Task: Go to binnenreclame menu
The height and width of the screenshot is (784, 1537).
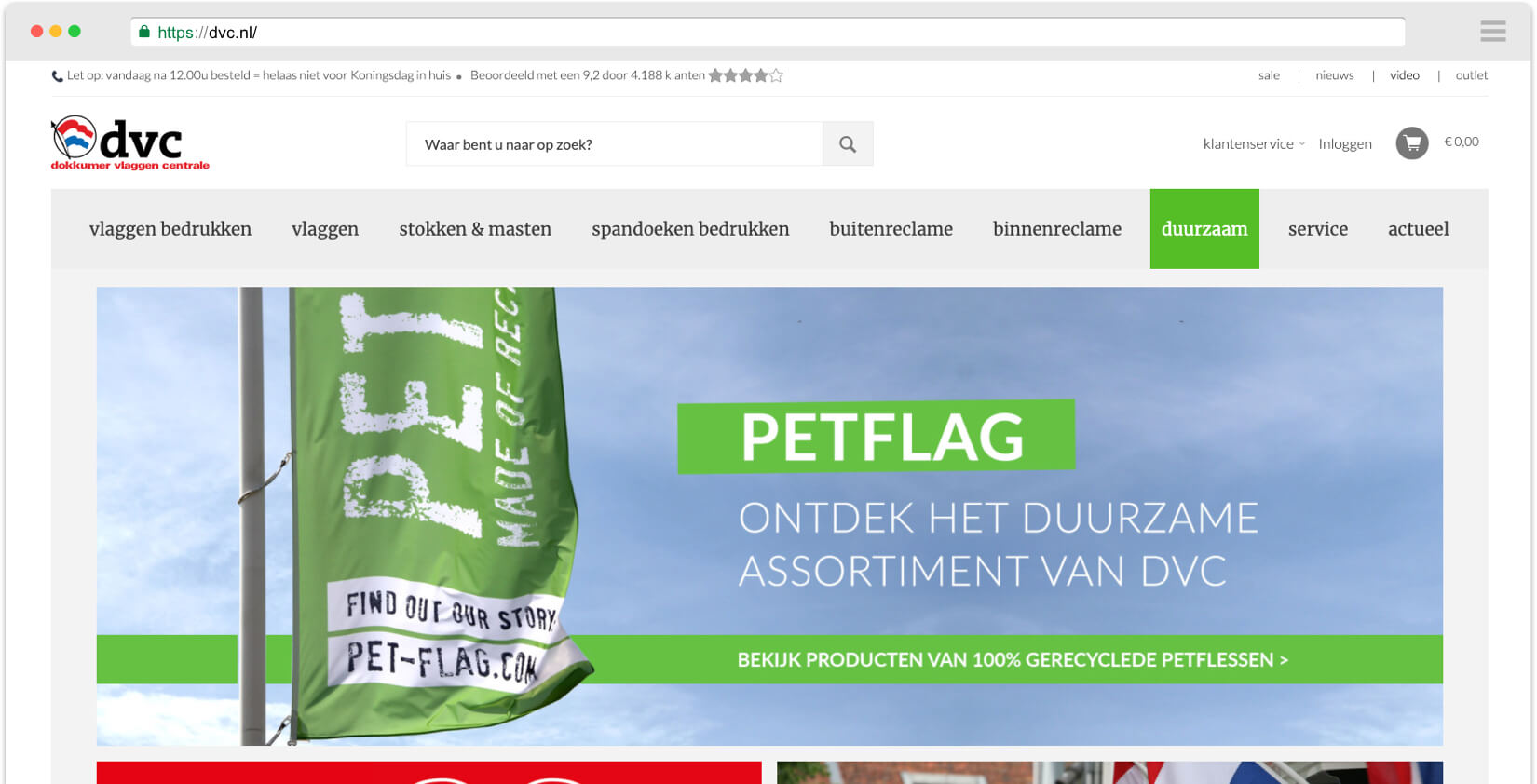Action: click(1057, 229)
